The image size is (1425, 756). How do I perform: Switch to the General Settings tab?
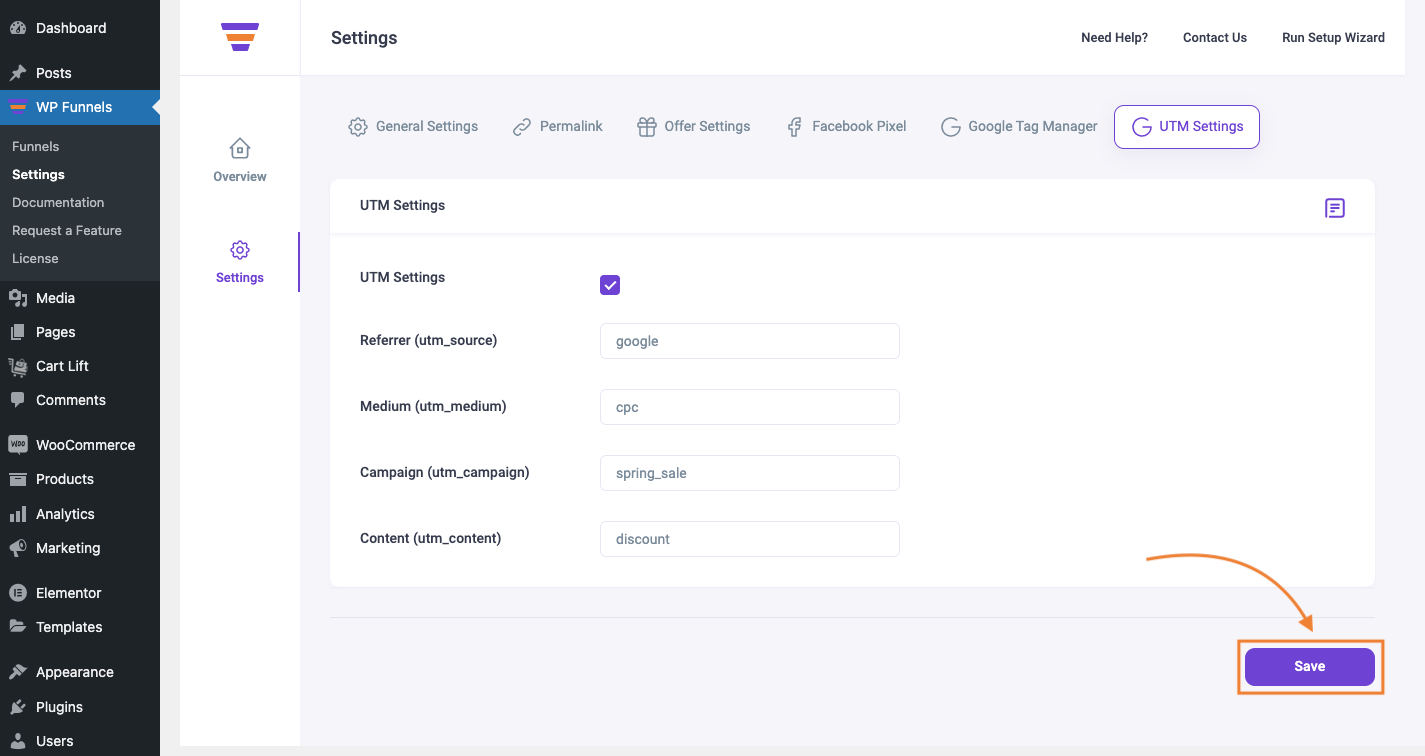pos(413,127)
